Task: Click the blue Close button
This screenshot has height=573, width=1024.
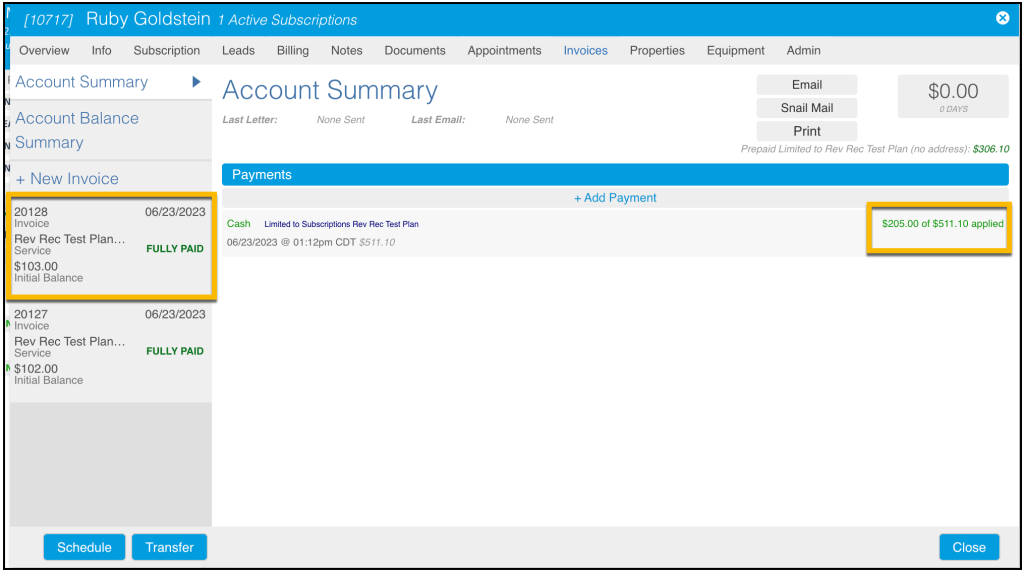Action: (x=968, y=547)
